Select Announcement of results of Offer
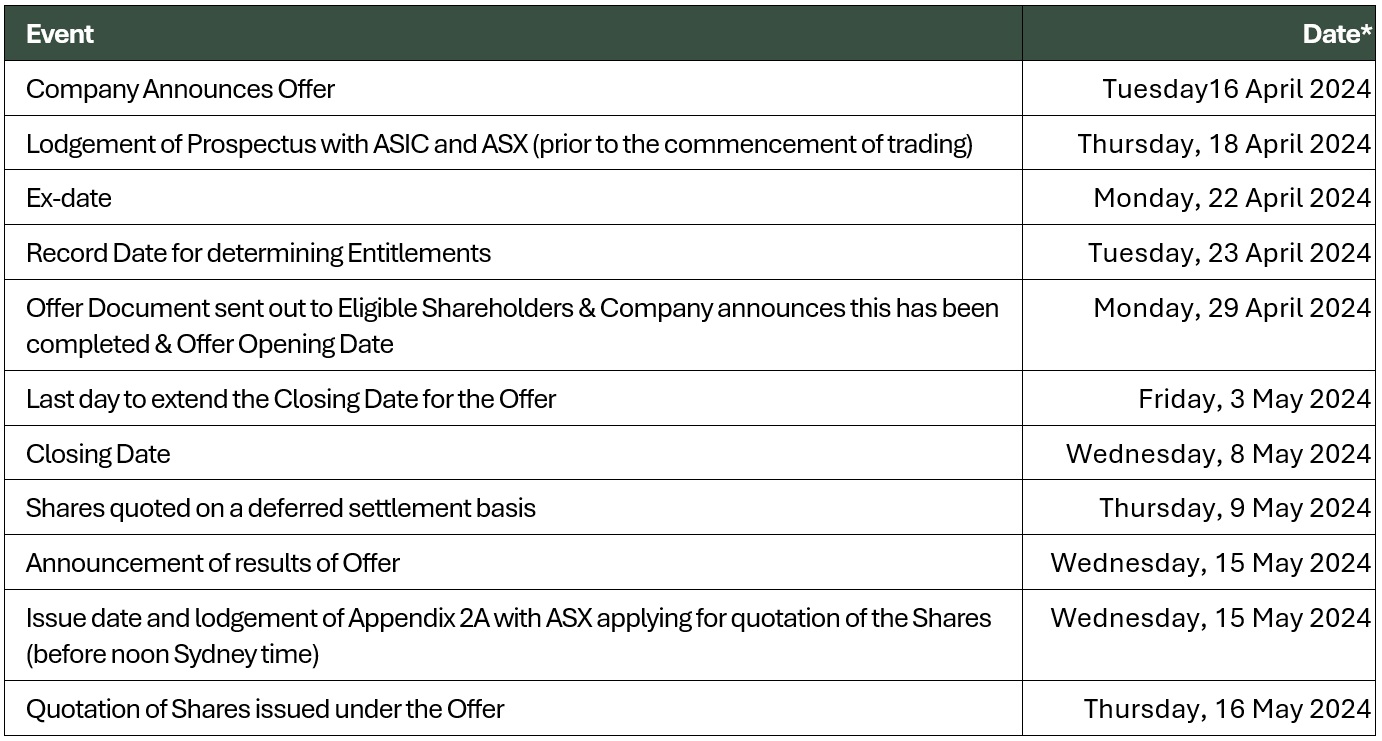The width and height of the screenshot is (1382, 741). tap(213, 563)
